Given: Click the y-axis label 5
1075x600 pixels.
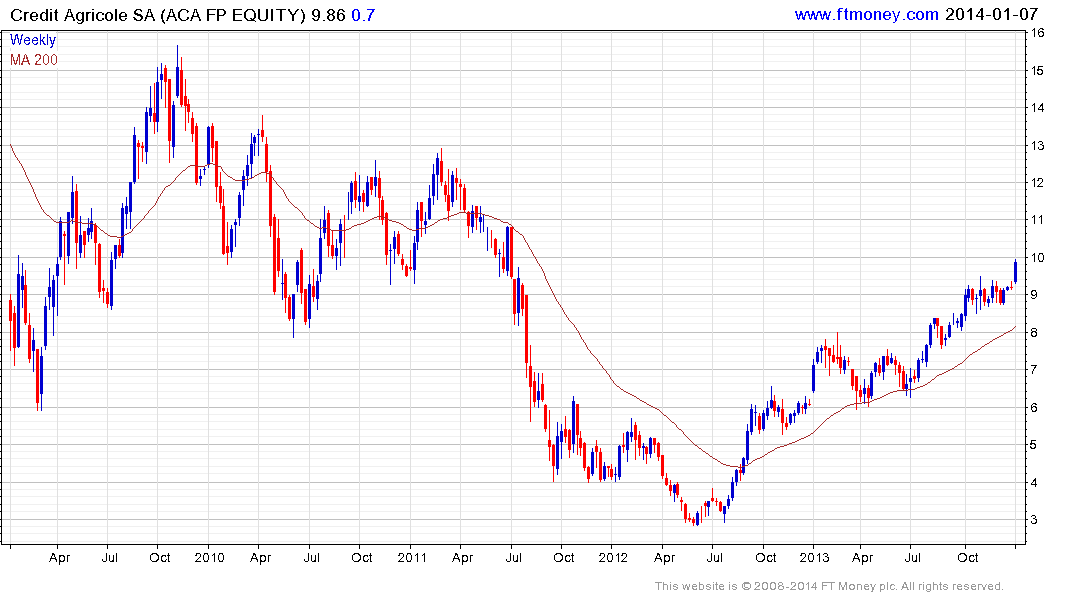Looking at the screenshot, I should coord(1034,445).
